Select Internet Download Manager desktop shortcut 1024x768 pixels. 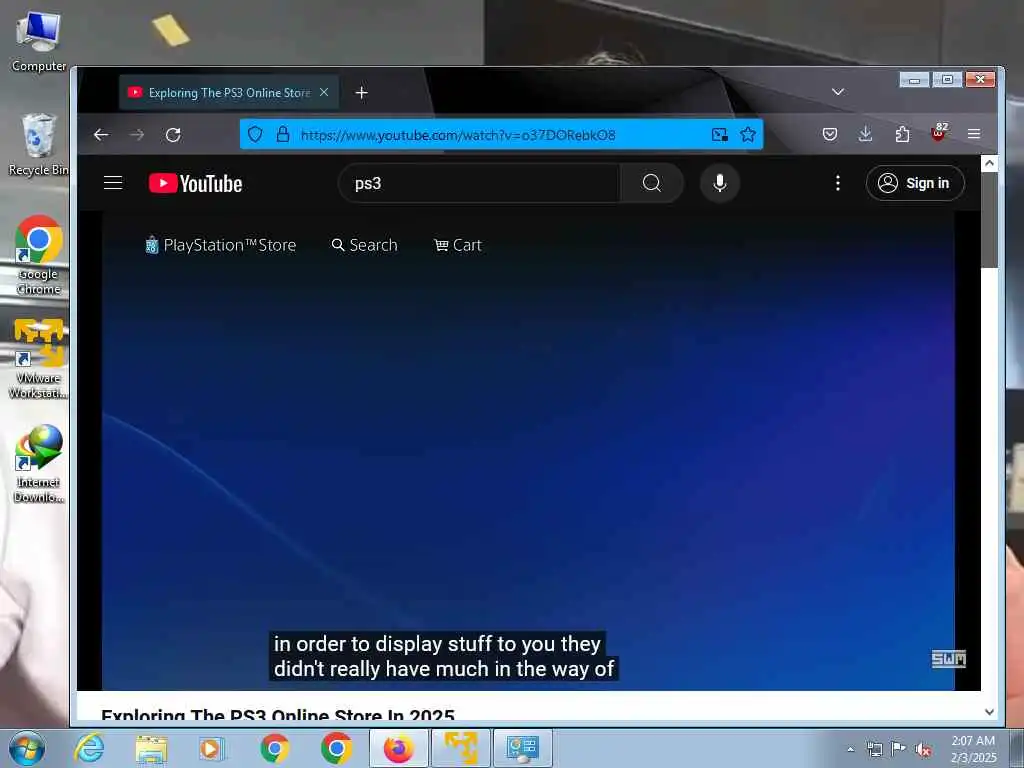tap(39, 464)
